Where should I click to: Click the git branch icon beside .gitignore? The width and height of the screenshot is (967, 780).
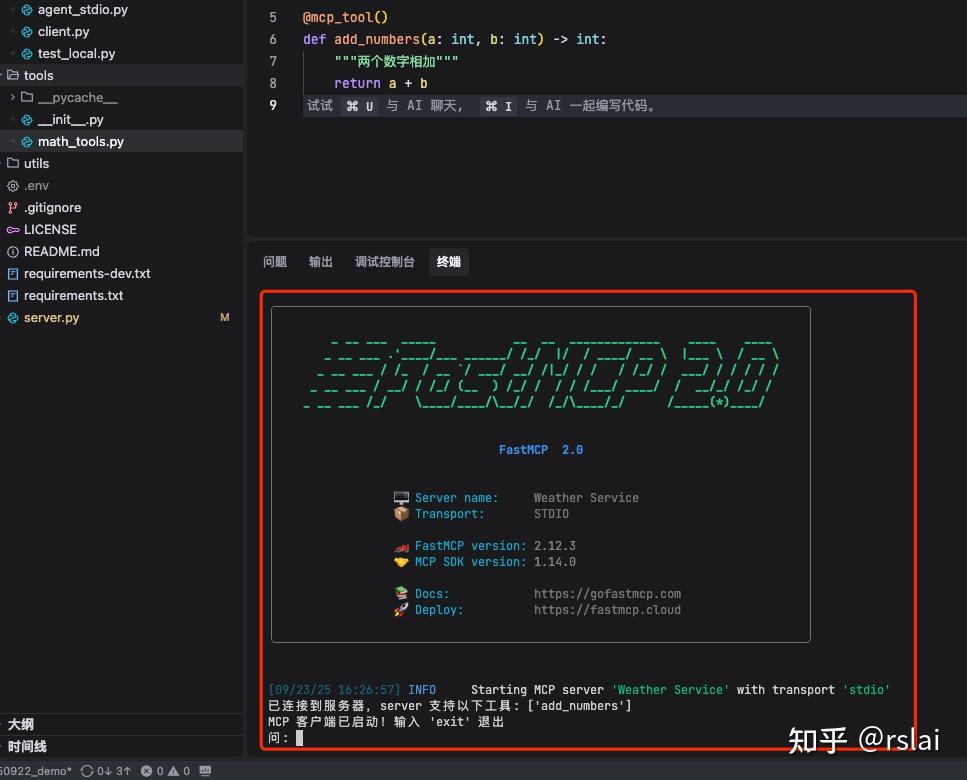click(x=12, y=208)
